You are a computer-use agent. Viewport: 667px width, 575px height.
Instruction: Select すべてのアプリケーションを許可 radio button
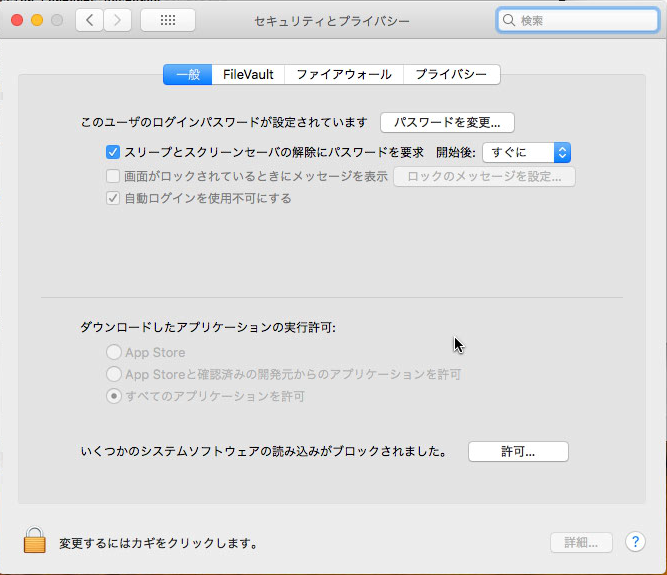coord(114,396)
